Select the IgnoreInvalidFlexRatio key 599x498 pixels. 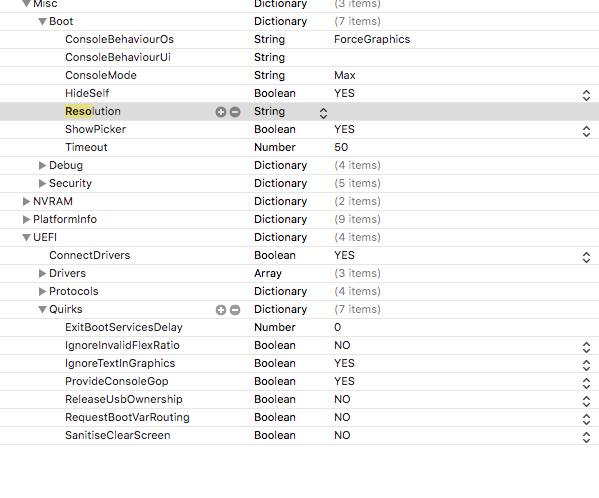coord(122,345)
